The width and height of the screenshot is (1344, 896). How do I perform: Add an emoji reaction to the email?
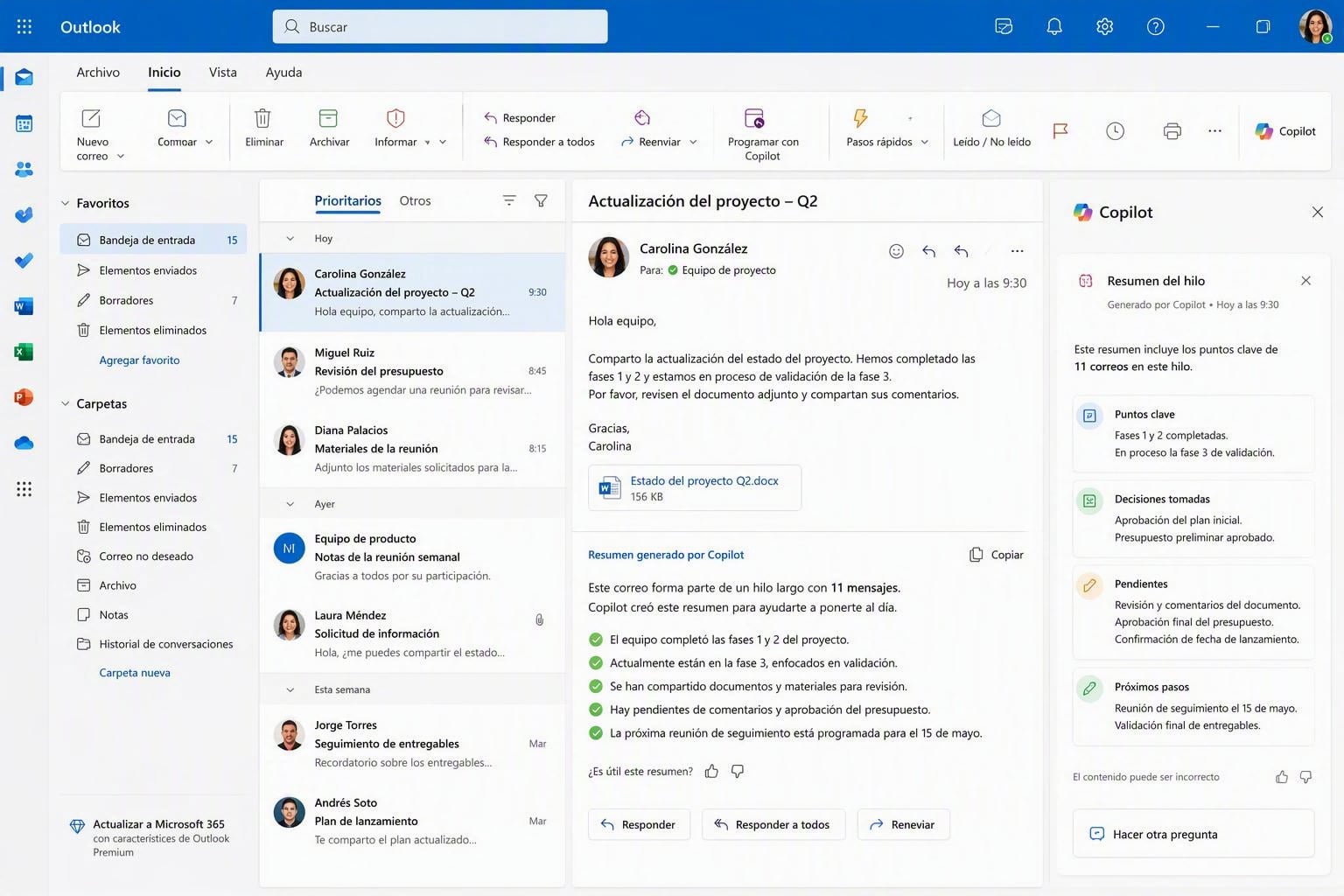(896, 251)
